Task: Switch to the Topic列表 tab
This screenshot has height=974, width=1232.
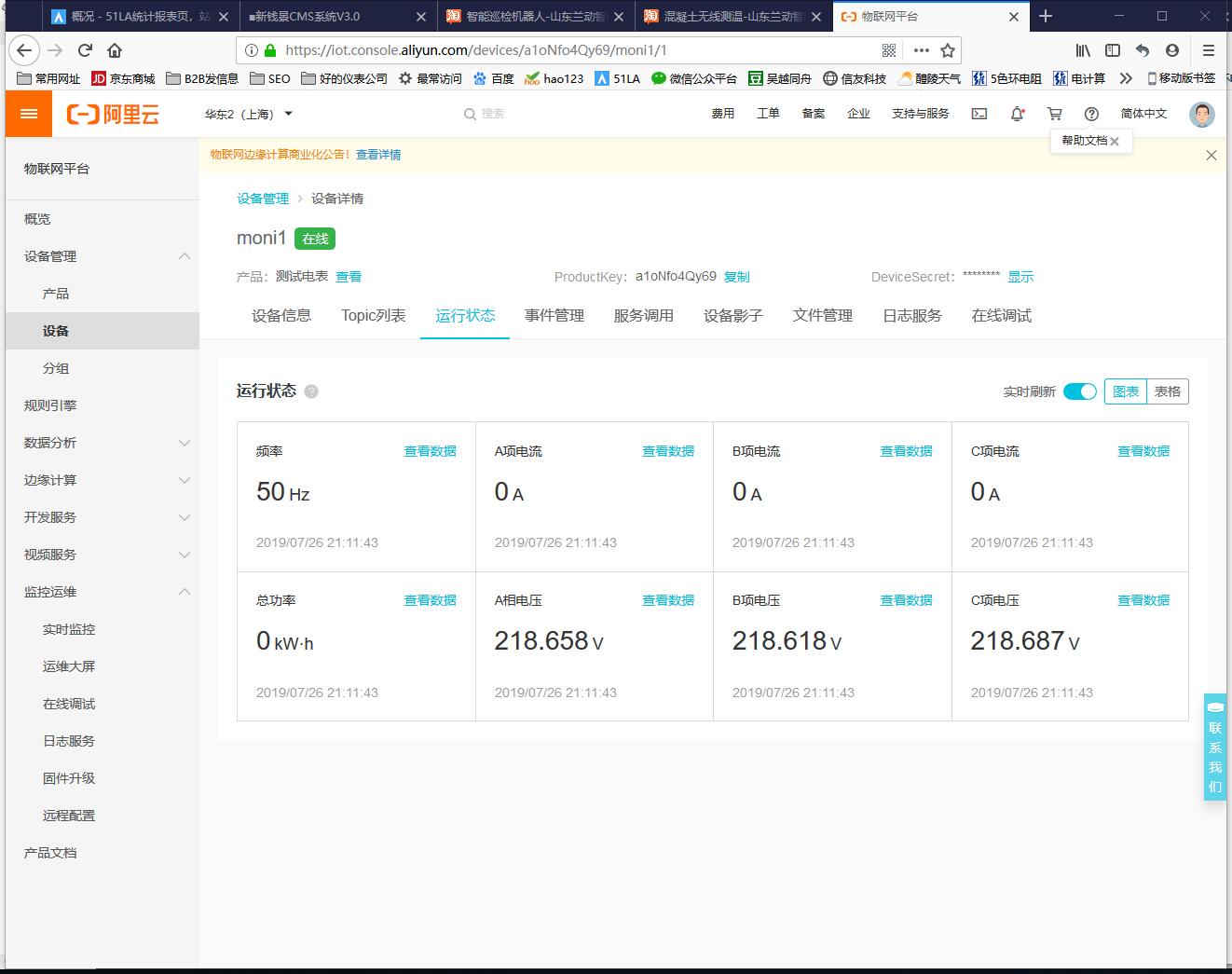Action: tap(373, 315)
